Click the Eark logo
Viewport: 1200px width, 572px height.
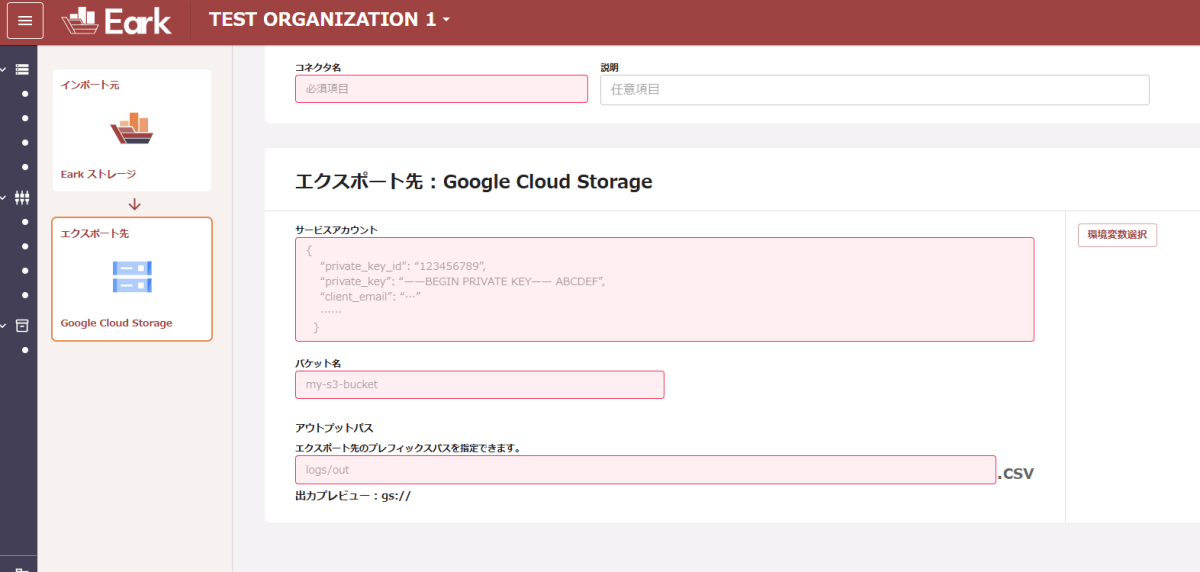pos(115,20)
